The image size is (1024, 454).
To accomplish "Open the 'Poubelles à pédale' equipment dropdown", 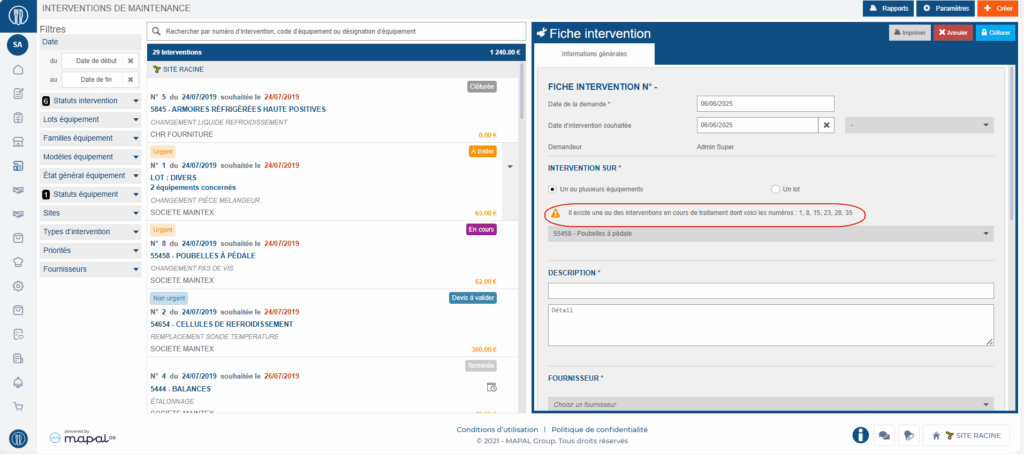I will coord(770,234).
